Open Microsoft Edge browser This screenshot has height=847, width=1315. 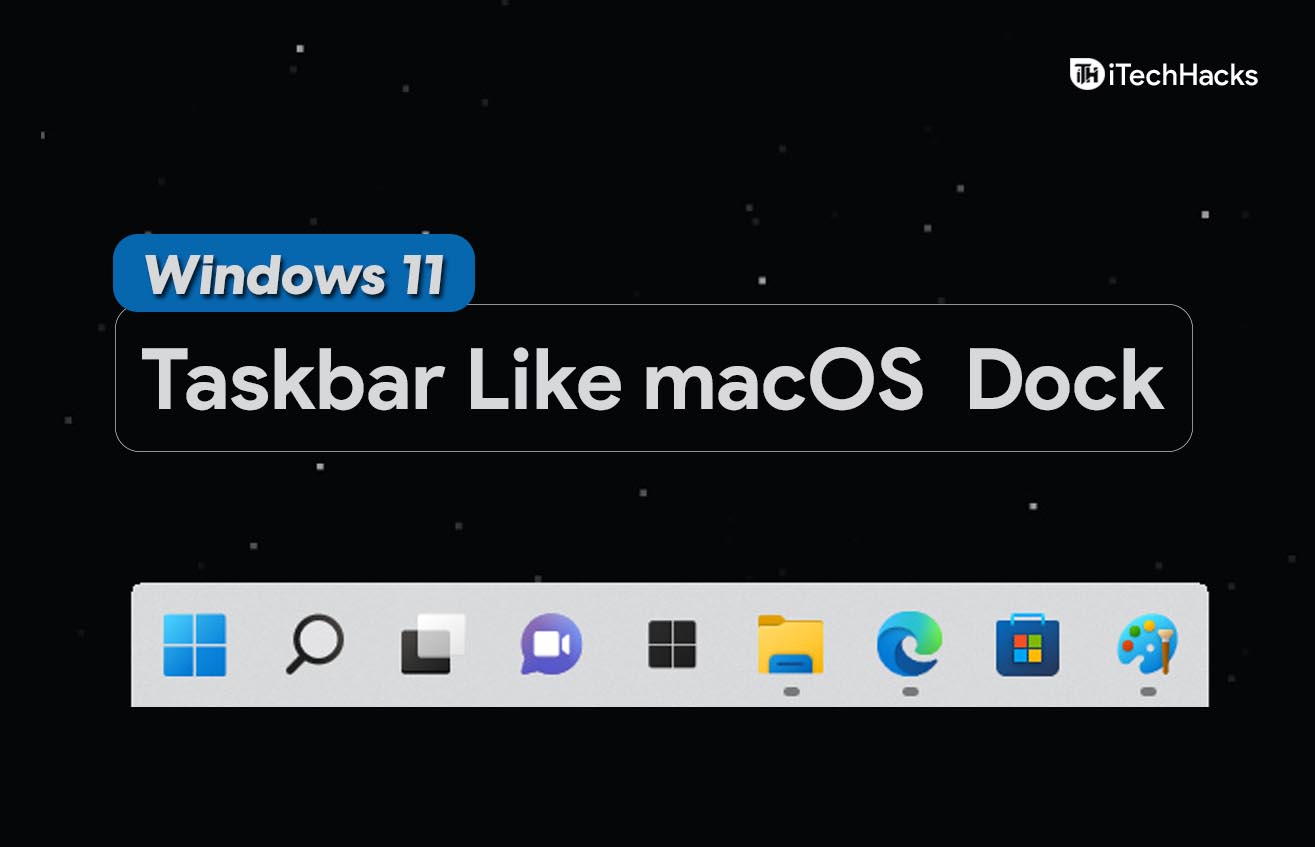908,645
